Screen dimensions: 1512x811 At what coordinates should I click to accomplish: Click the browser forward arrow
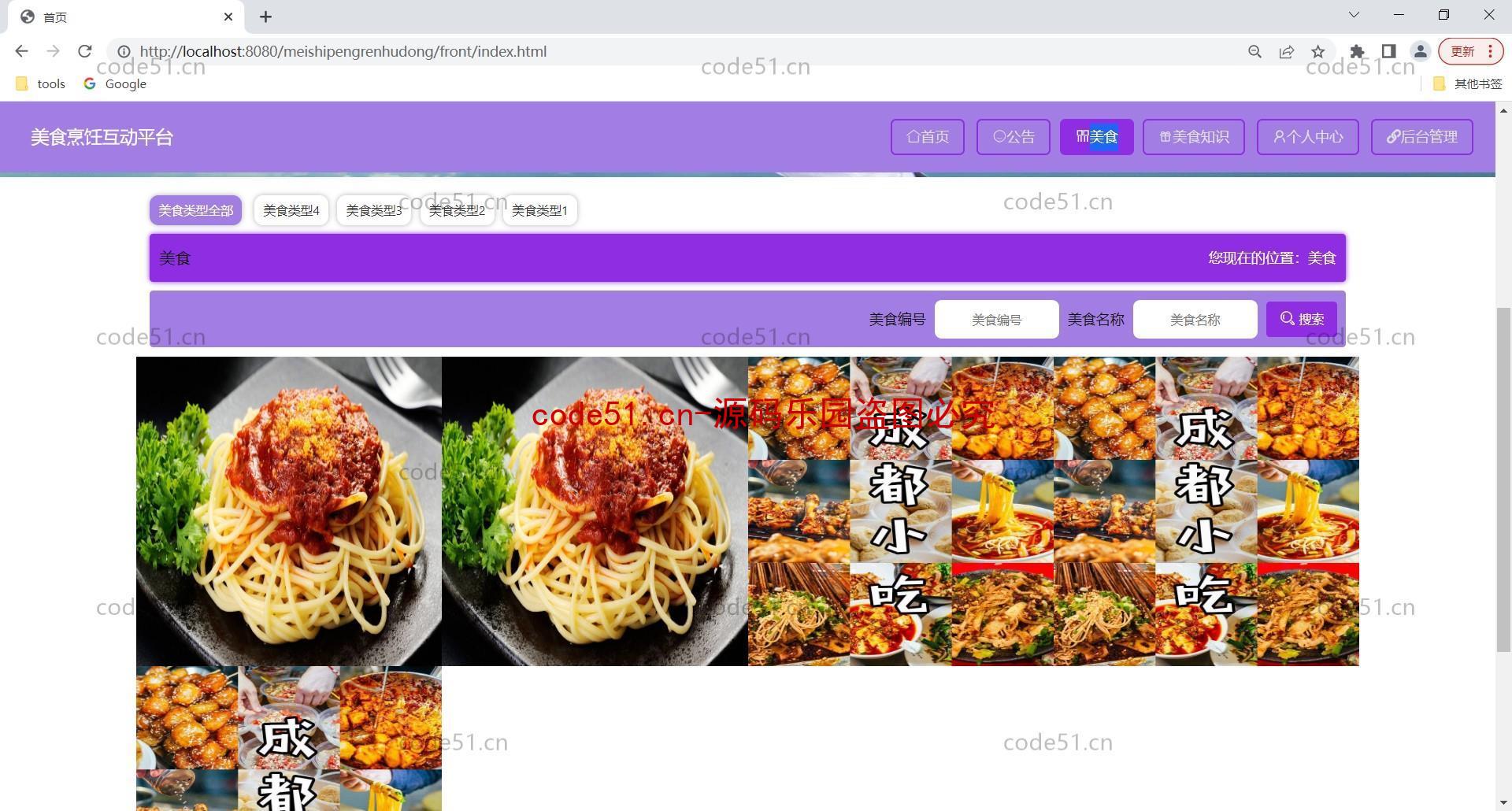point(53,51)
